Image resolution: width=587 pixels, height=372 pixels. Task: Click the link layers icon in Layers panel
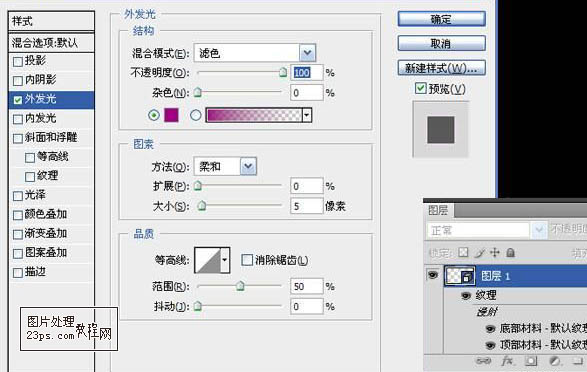(483, 361)
